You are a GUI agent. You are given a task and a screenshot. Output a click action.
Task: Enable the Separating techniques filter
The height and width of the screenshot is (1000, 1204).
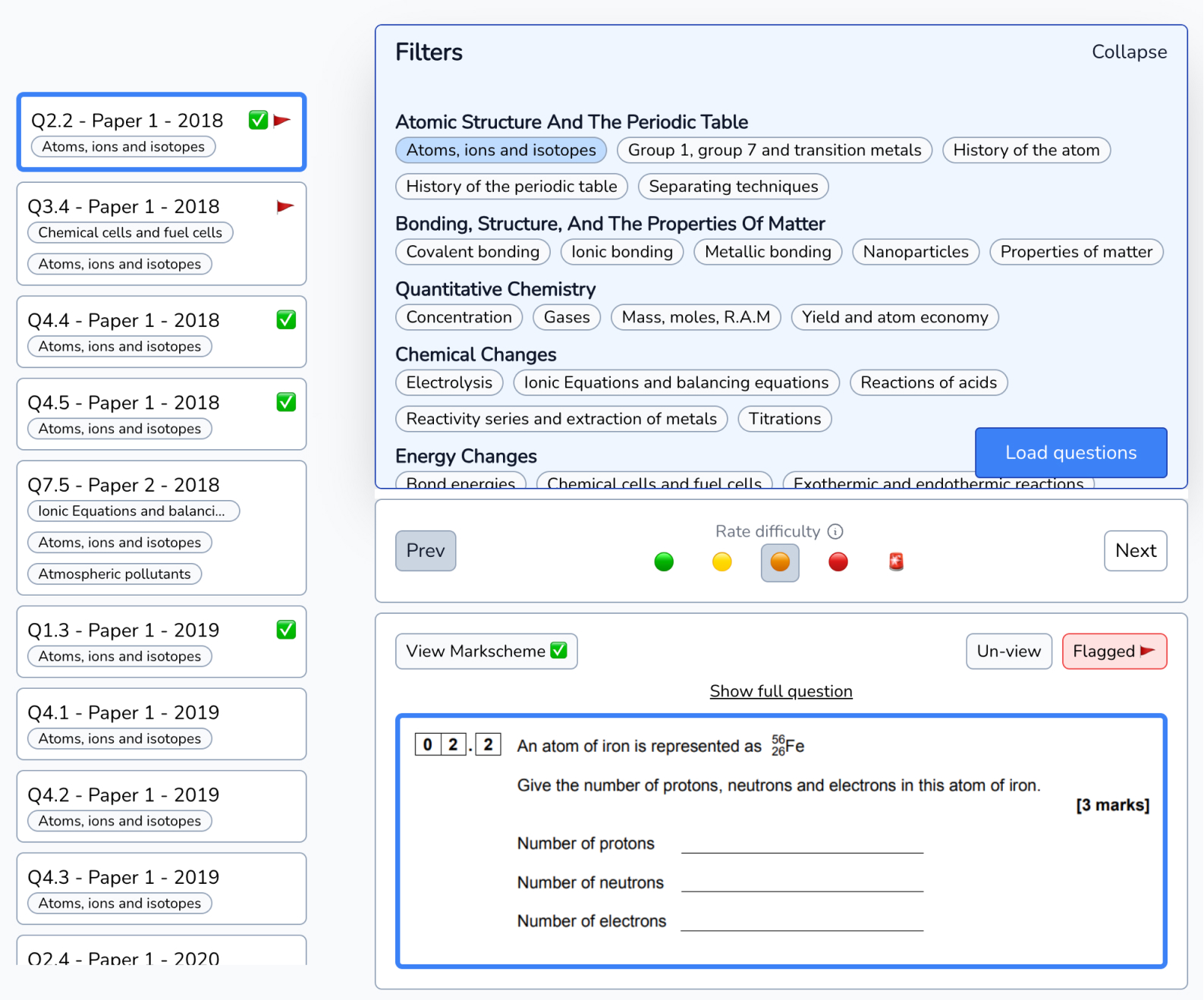[x=734, y=187]
